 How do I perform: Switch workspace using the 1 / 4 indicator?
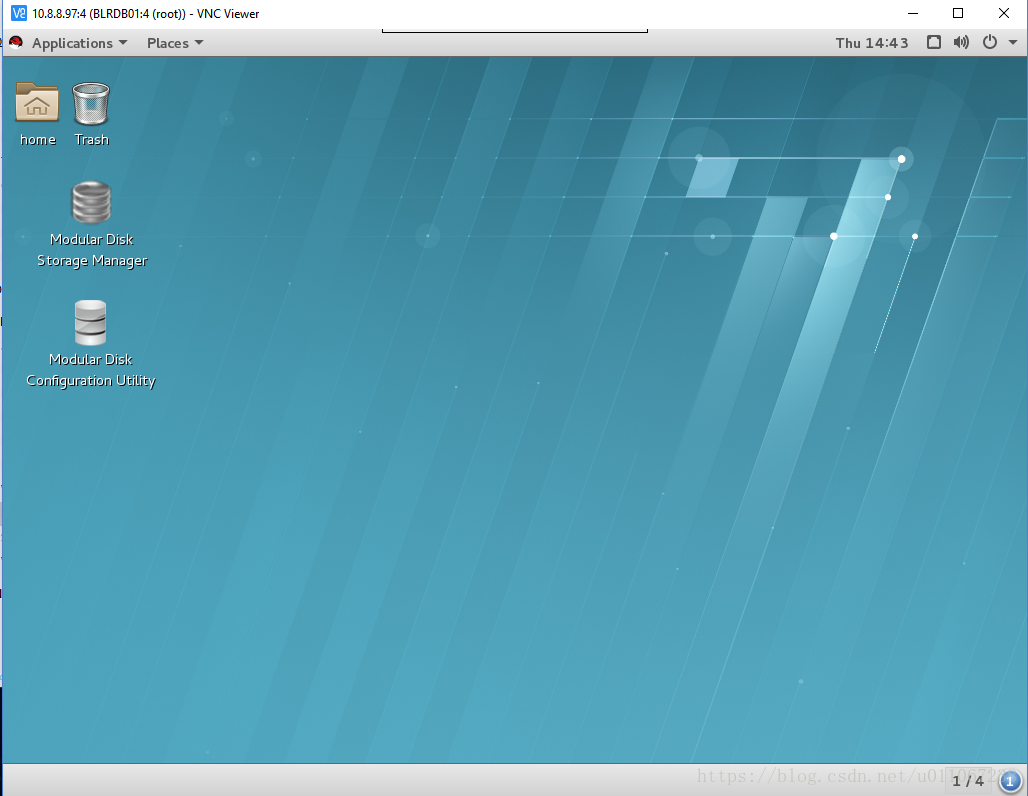[968, 781]
